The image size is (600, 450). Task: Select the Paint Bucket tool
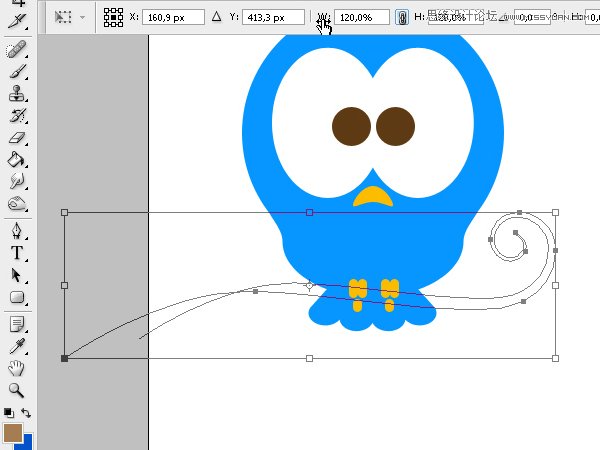tap(16, 159)
